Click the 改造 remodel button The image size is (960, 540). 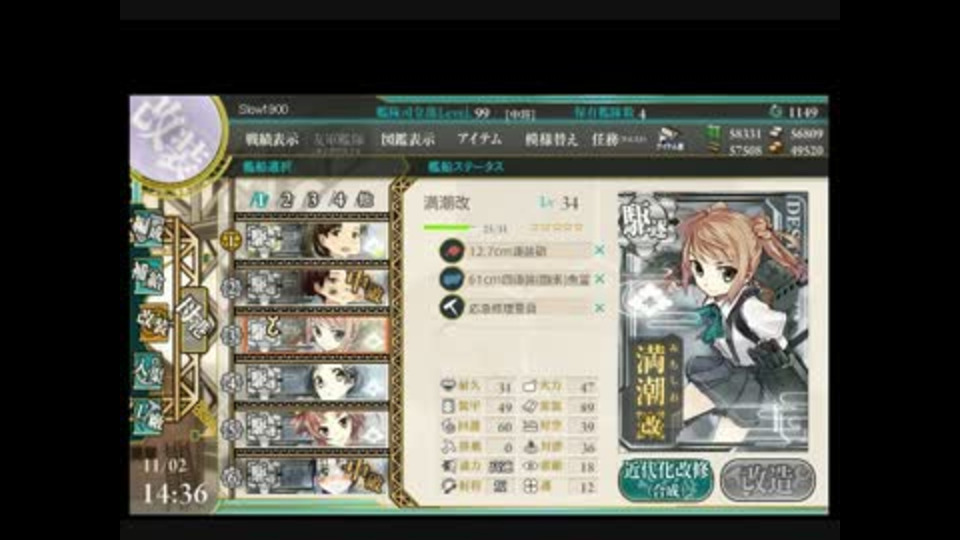coord(768,480)
